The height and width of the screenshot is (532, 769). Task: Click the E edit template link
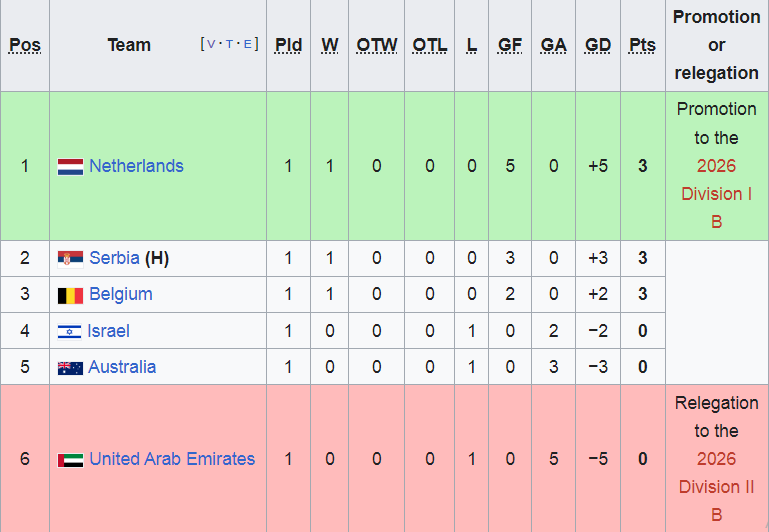tap(248, 44)
